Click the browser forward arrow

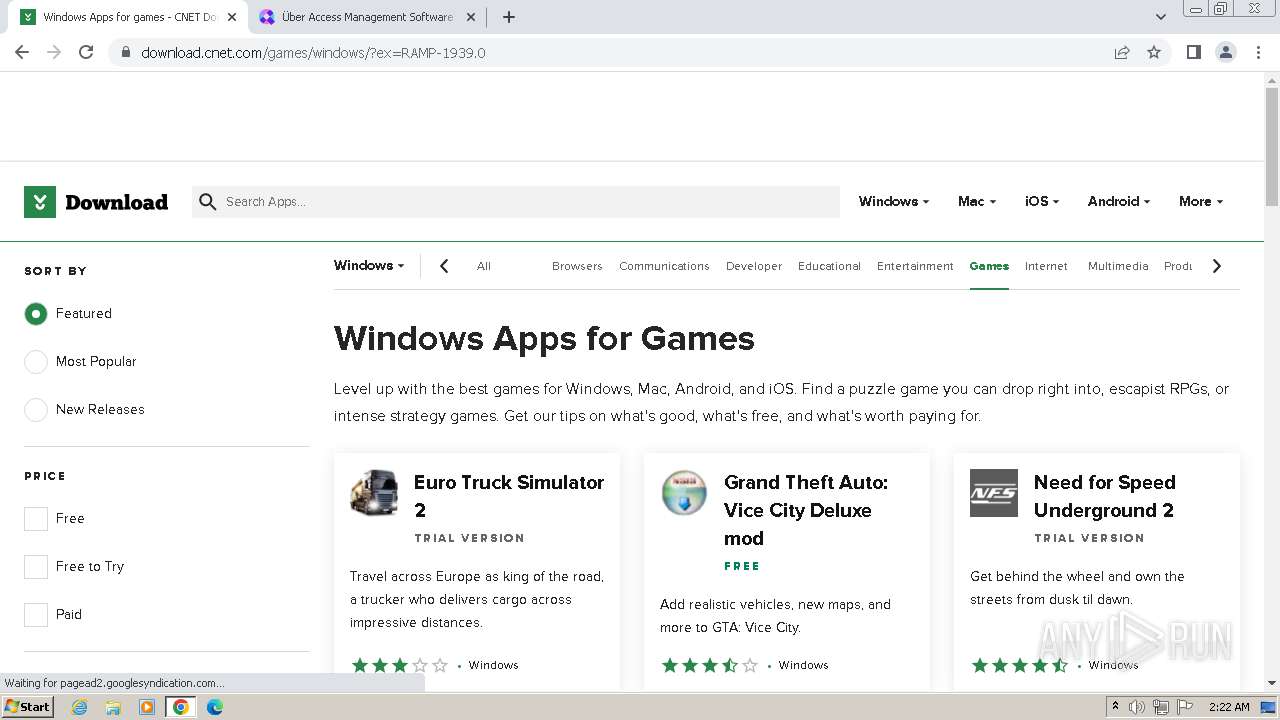[54, 52]
